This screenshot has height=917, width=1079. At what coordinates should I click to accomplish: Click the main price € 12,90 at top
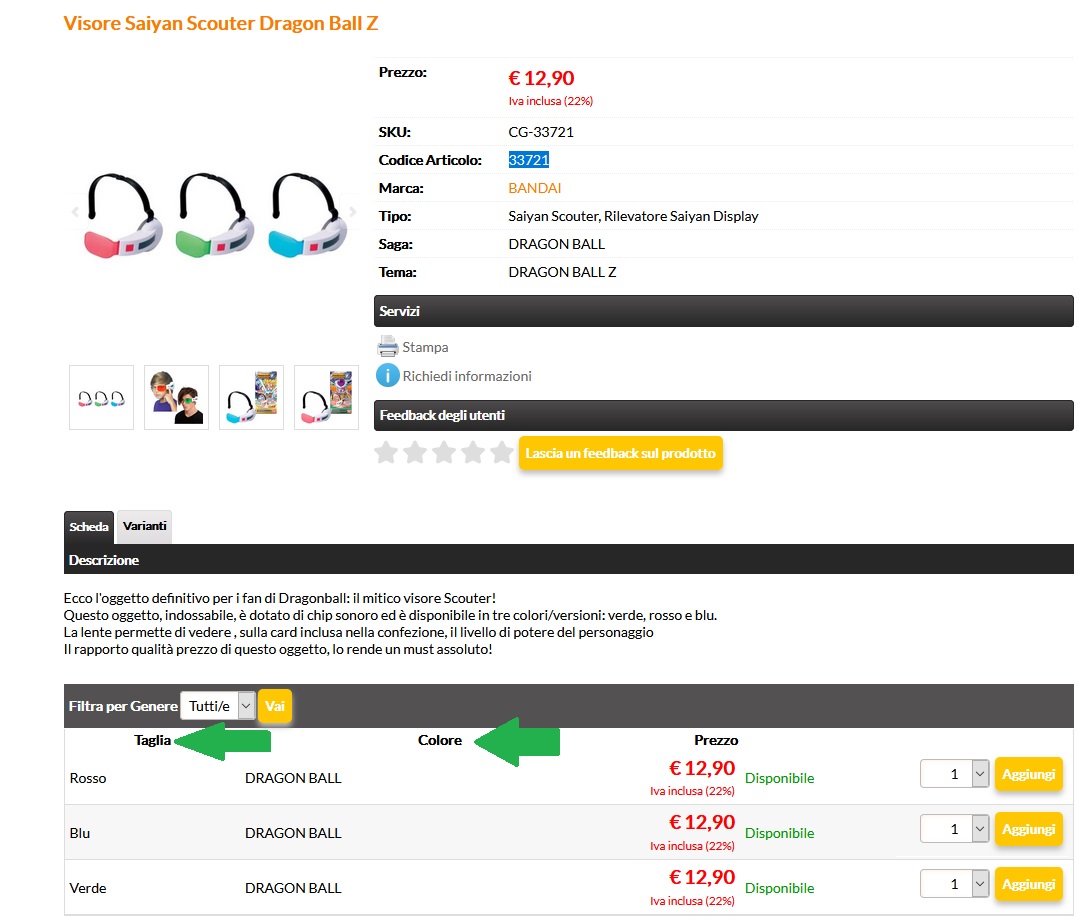click(x=542, y=78)
